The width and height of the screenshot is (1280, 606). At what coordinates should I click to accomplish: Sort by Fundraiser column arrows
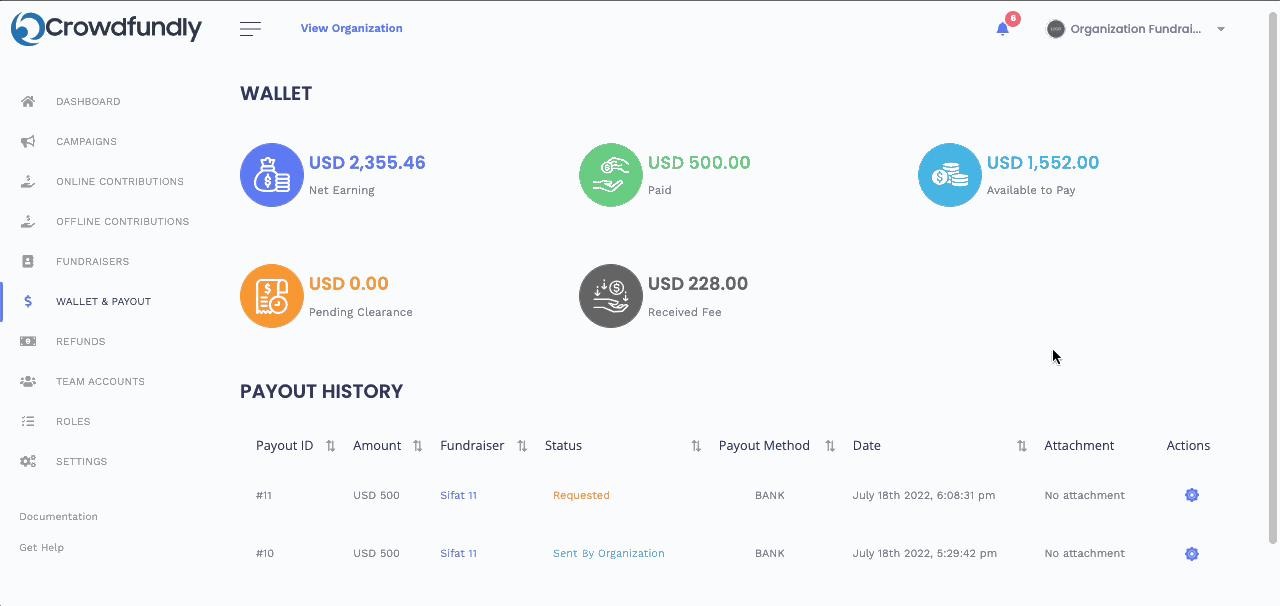522,446
